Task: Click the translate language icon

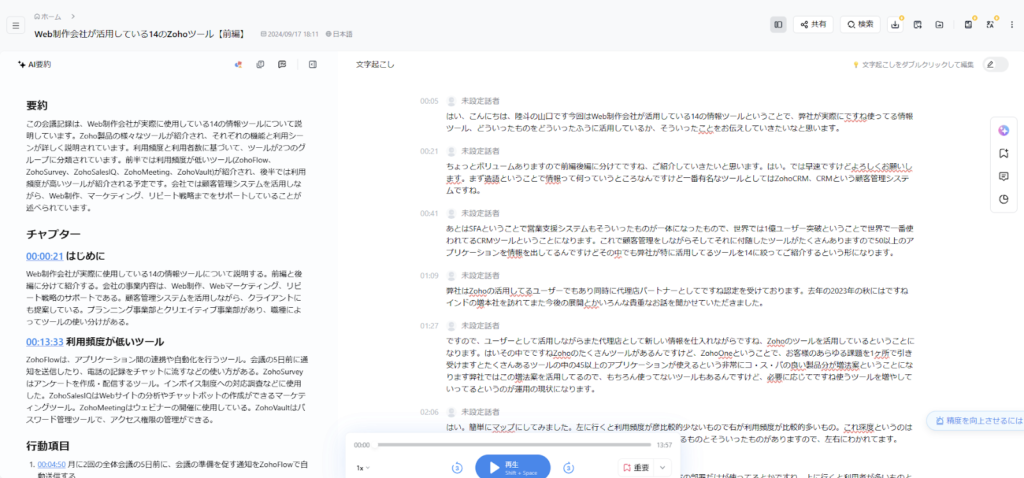Action: (990, 25)
